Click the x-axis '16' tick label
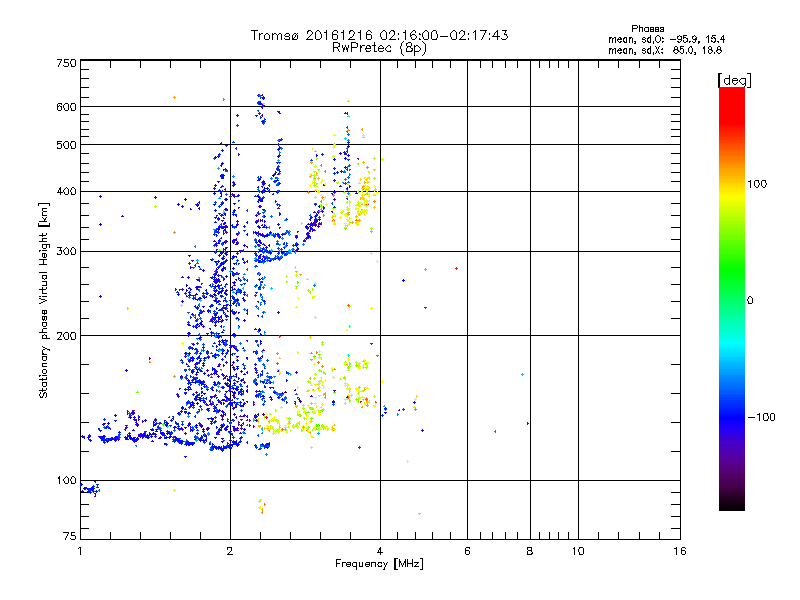This screenshot has width=800, height=600. (x=680, y=551)
